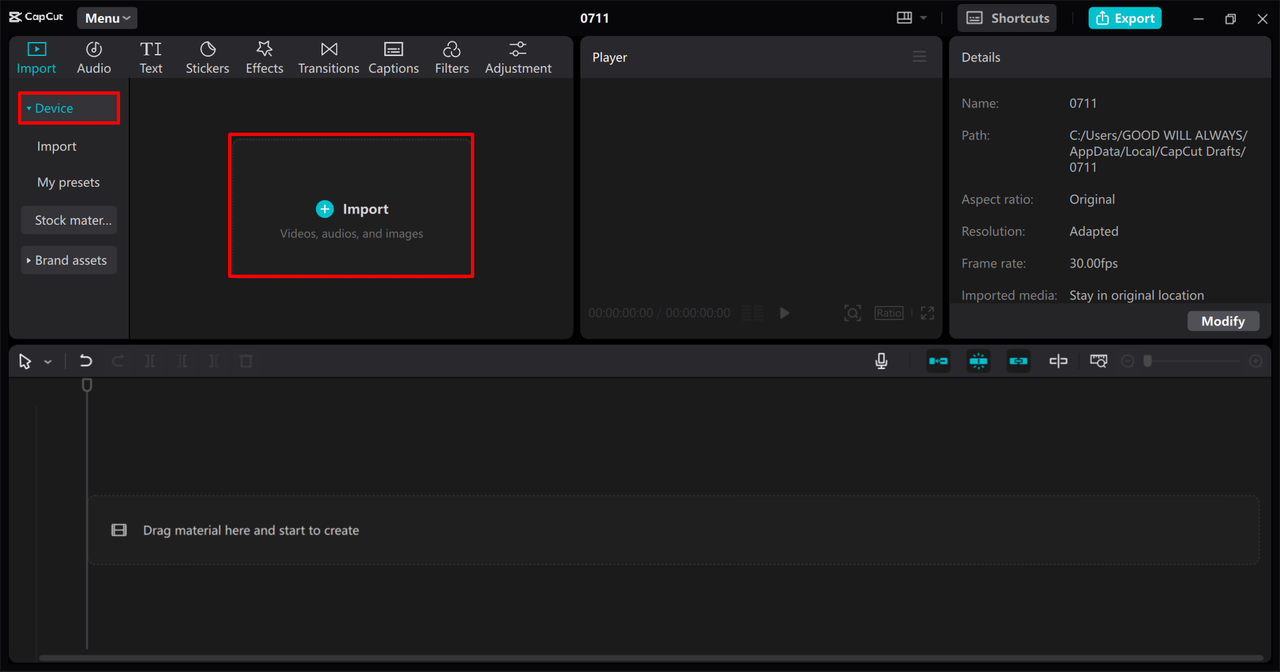Click the Modify button in Details
This screenshot has height=672, width=1280.
[1223, 321]
